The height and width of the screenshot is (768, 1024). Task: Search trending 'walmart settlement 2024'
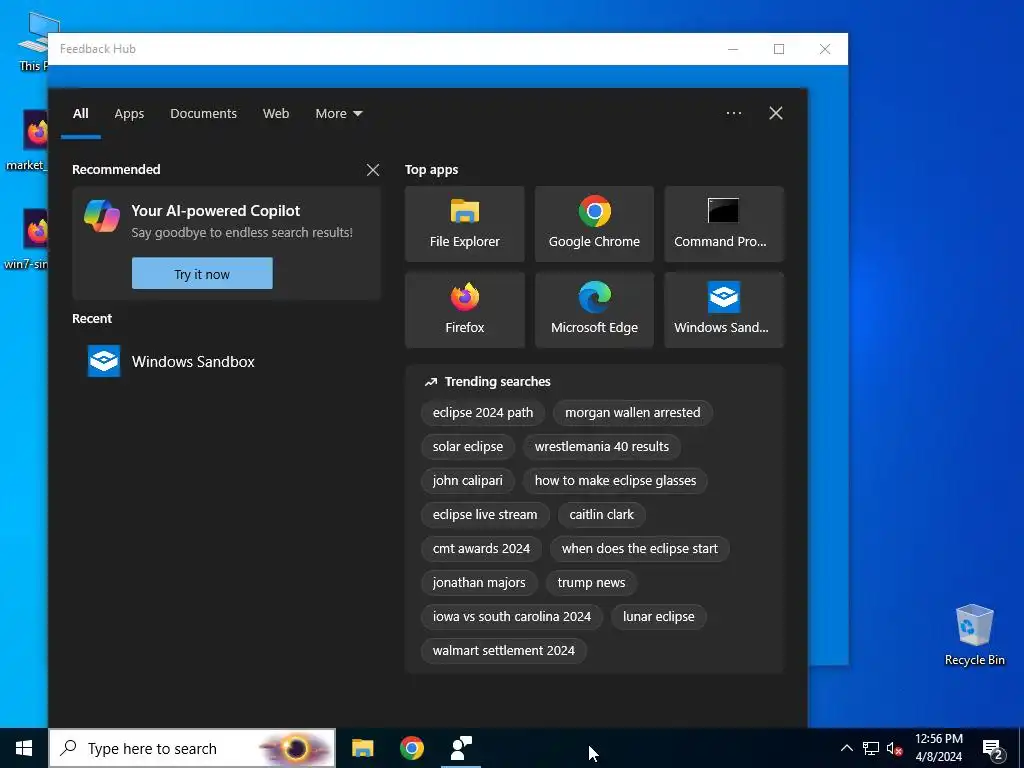pyautogui.click(x=504, y=650)
